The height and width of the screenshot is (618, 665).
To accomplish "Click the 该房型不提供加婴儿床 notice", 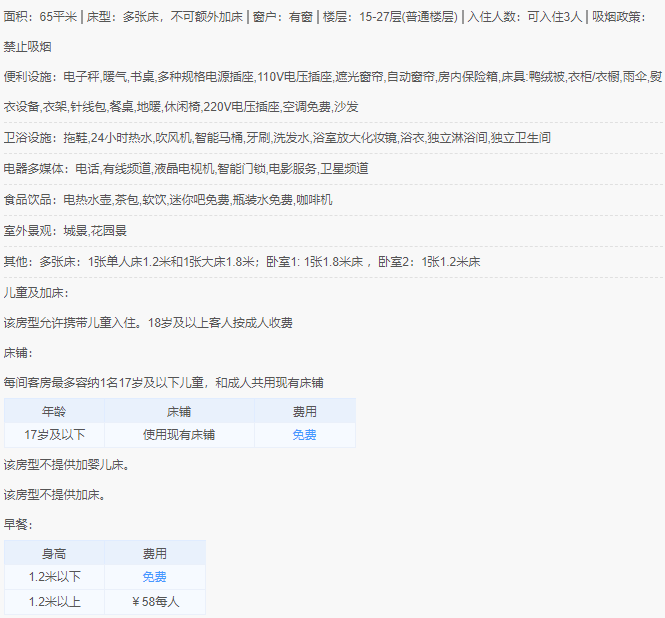I will (67, 465).
